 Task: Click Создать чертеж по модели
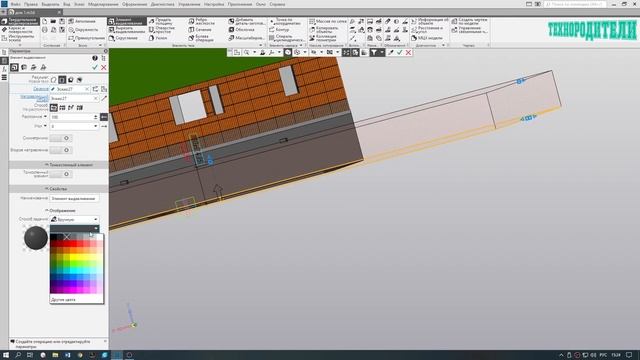point(469,21)
